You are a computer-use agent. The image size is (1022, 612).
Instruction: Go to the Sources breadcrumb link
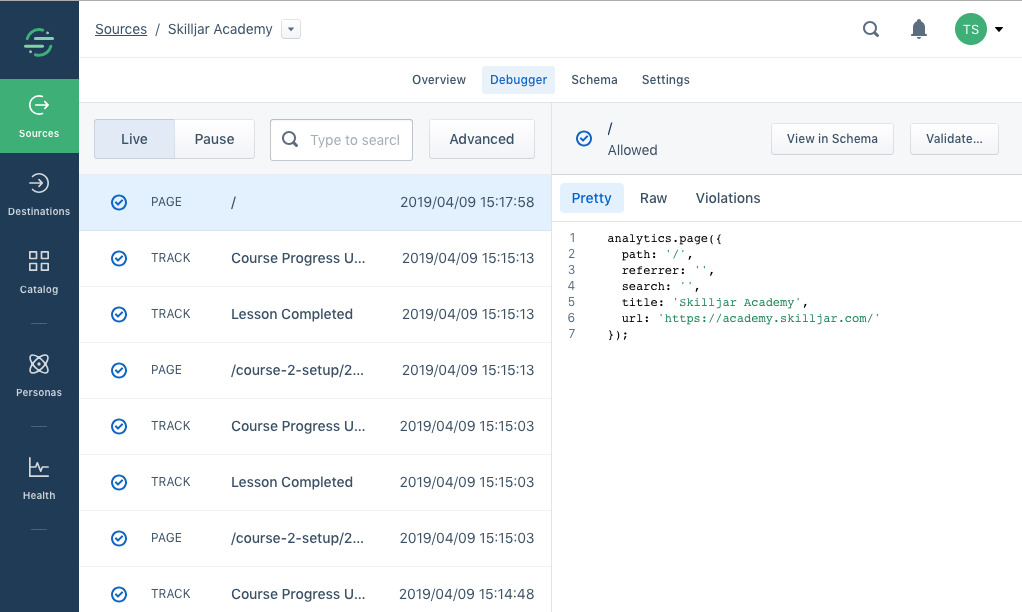tap(121, 29)
